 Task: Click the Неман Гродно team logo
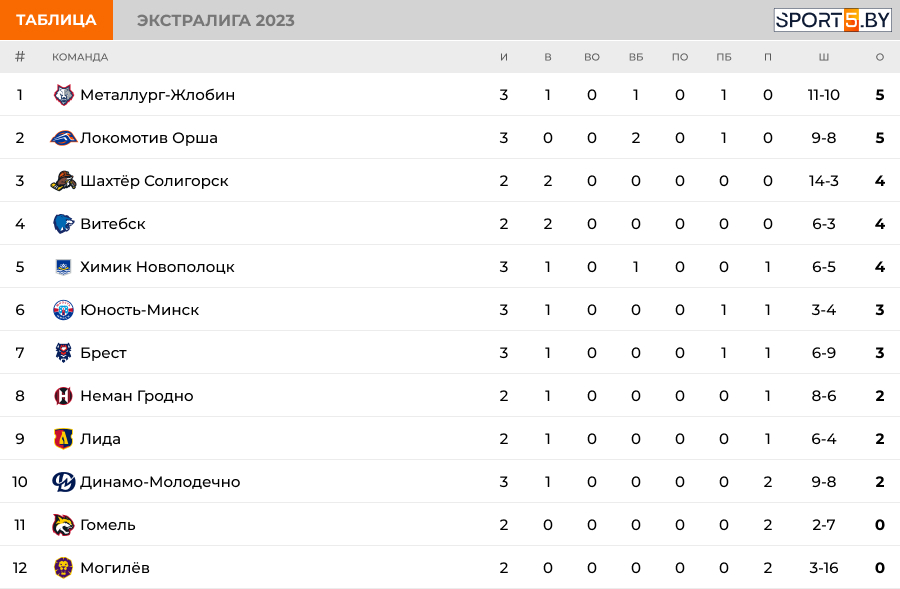tap(63, 396)
